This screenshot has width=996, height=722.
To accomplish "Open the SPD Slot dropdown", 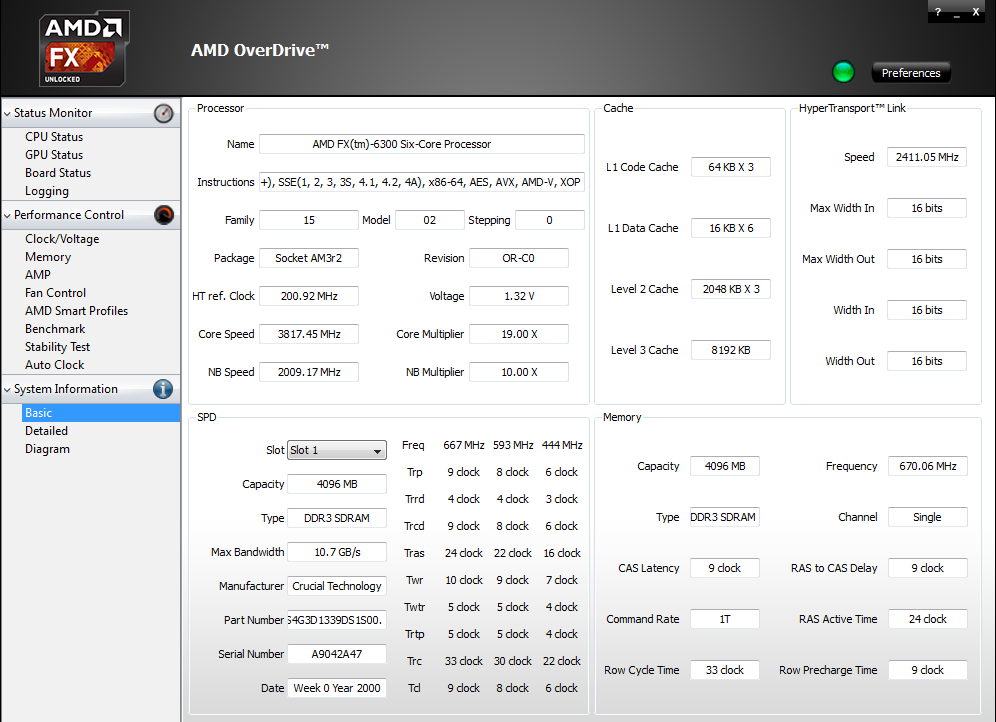I will [x=337, y=450].
